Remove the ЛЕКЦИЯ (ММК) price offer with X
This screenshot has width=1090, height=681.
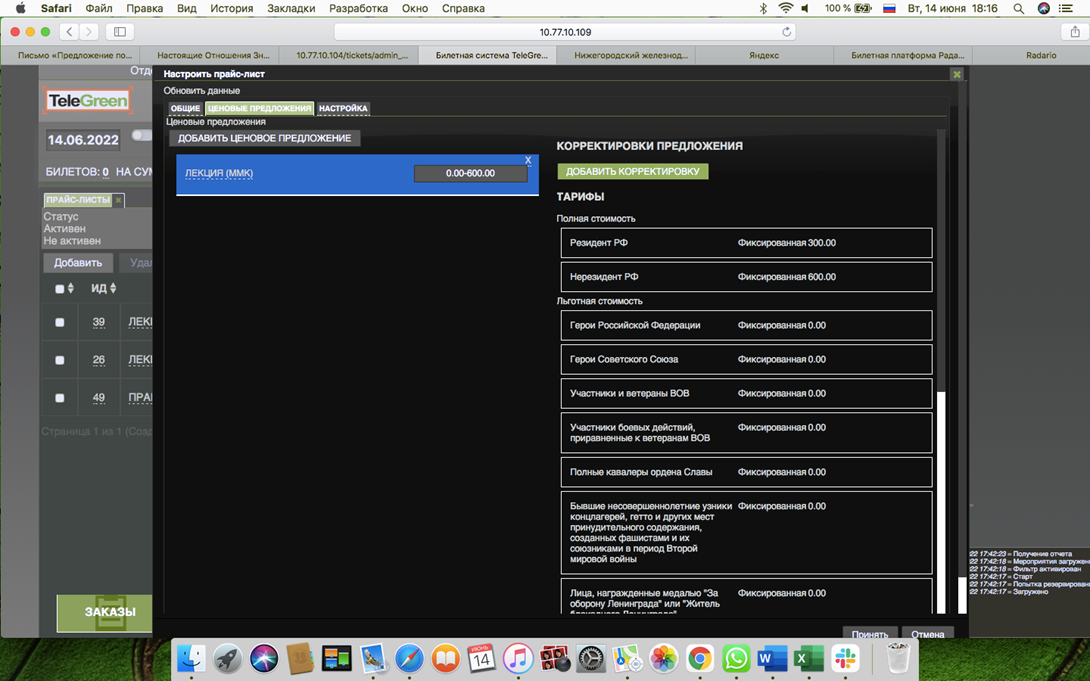click(528, 160)
